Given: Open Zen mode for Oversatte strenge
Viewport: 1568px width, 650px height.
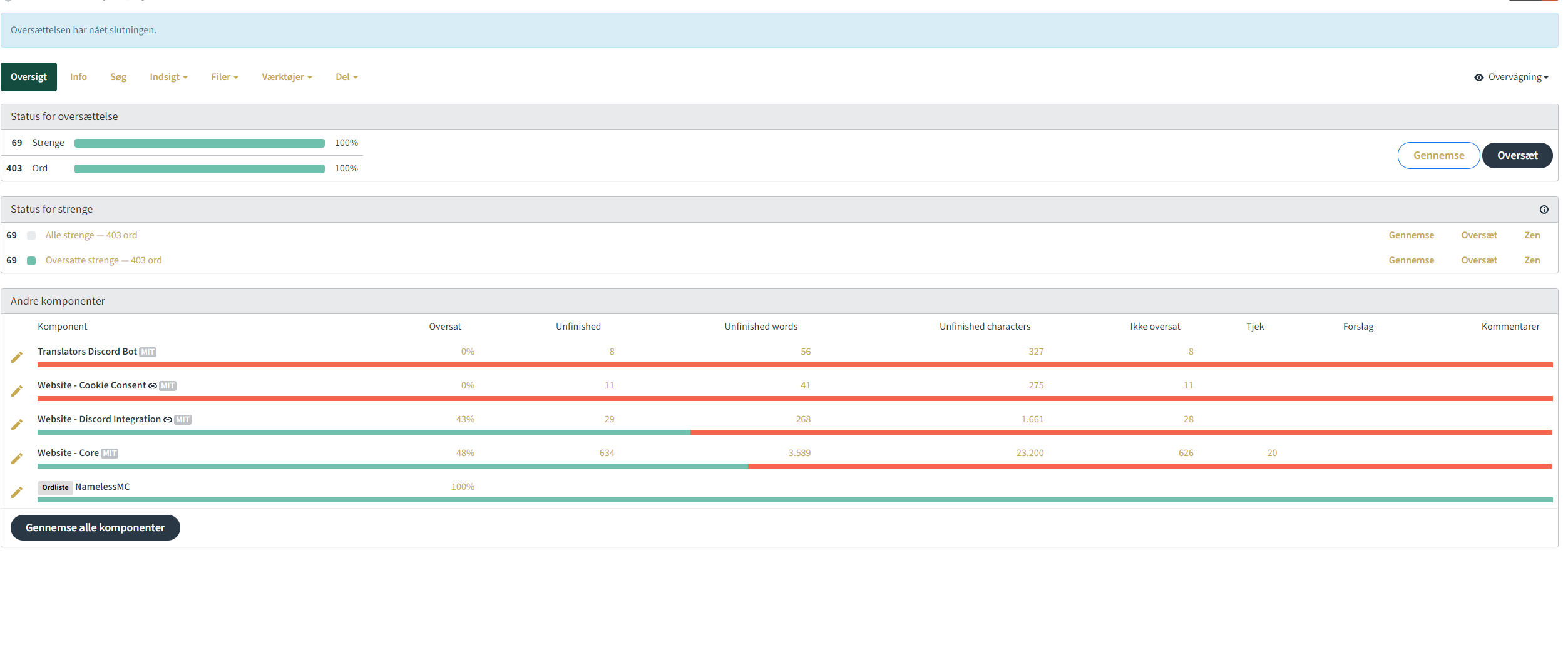Looking at the screenshot, I should 1532,260.
